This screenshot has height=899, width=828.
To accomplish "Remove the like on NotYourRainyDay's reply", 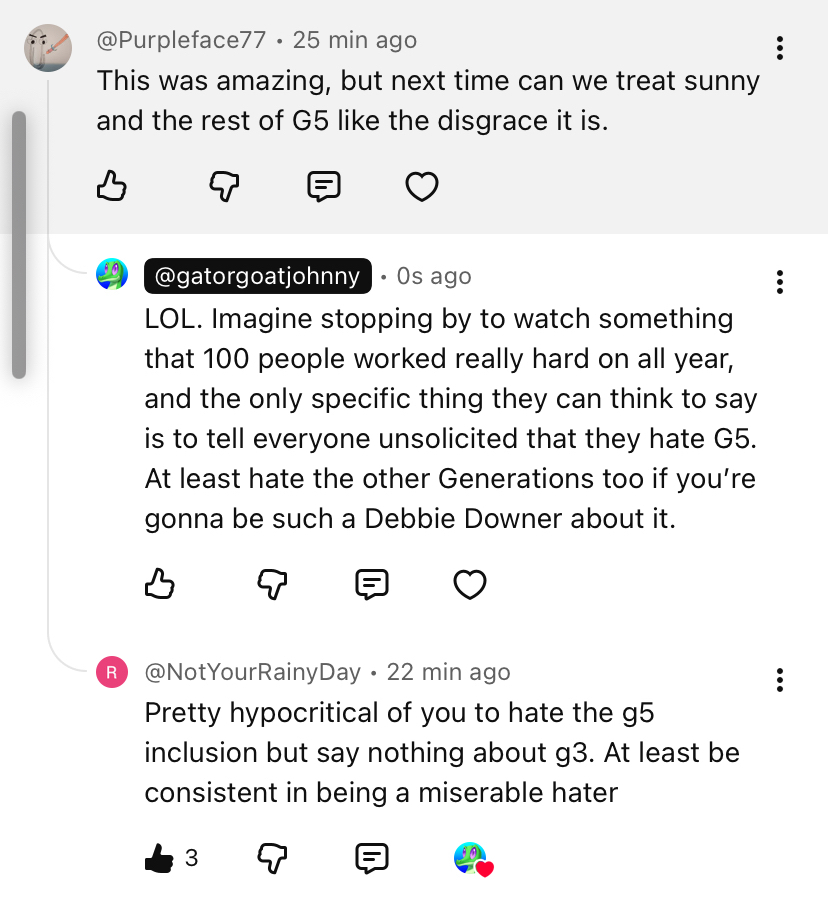I will (x=160, y=857).
